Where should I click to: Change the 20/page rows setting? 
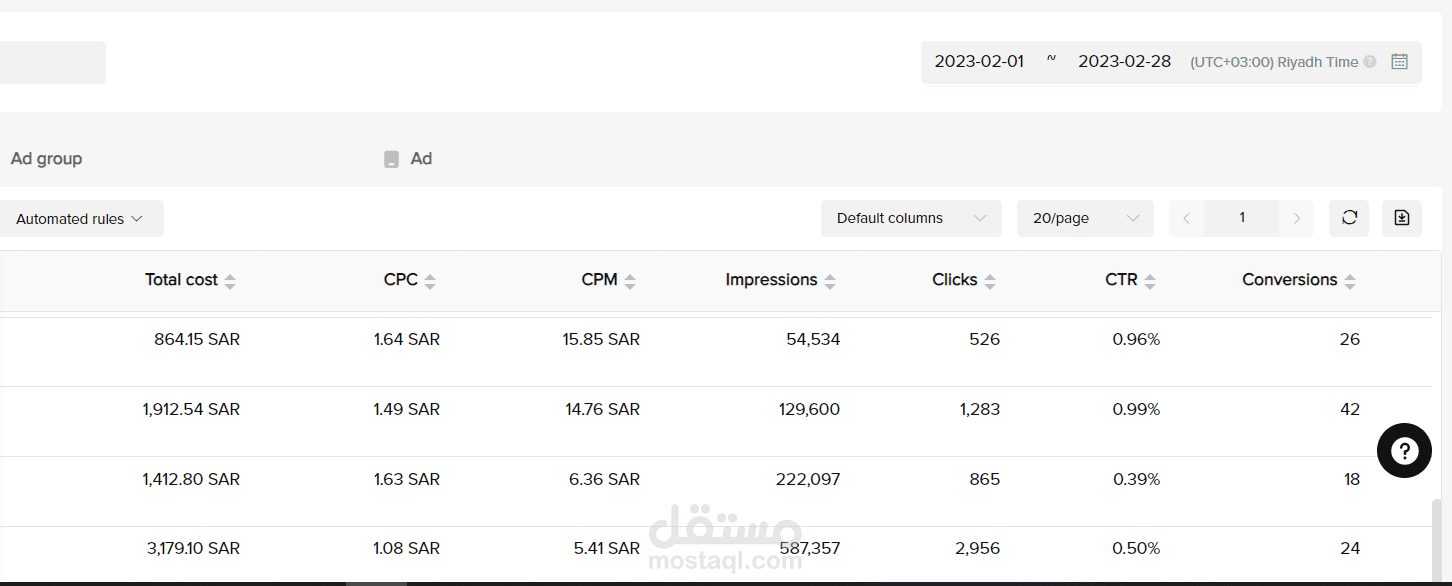[x=1085, y=219]
